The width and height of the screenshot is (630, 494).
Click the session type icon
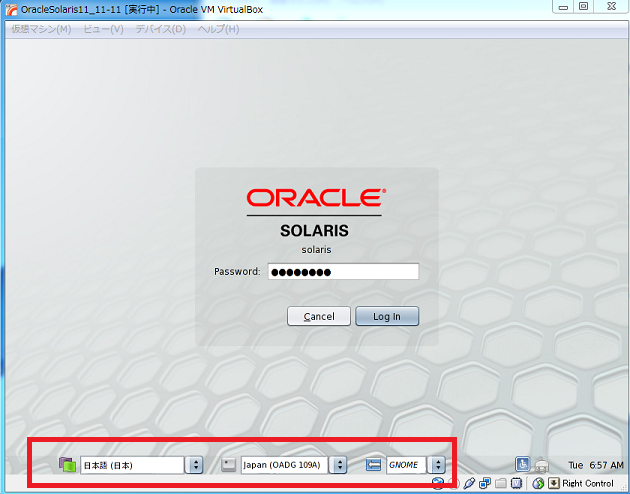(374, 464)
